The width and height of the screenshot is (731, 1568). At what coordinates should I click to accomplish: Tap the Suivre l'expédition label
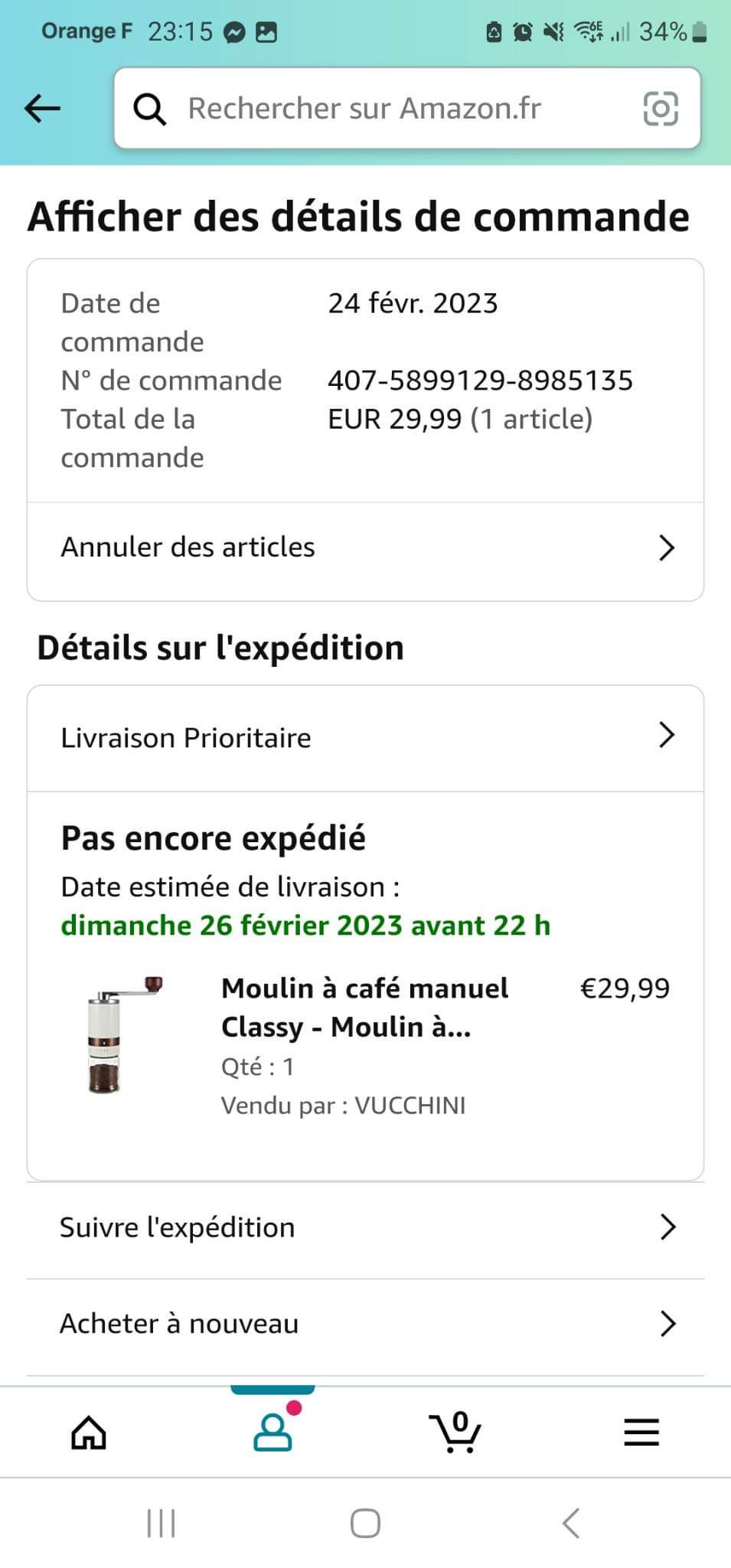177,1227
